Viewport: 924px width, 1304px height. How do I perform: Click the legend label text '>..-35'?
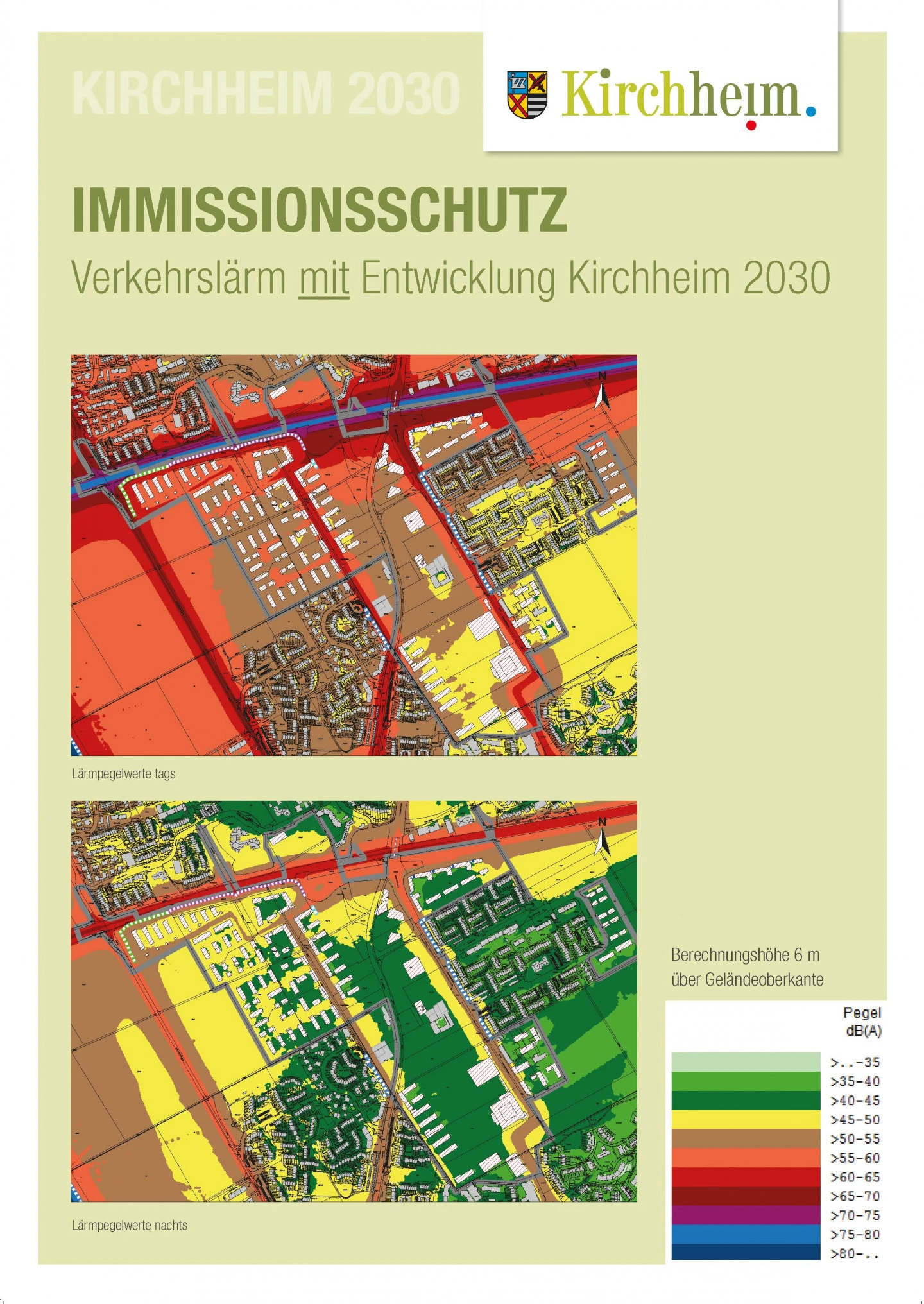(x=855, y=1062)
